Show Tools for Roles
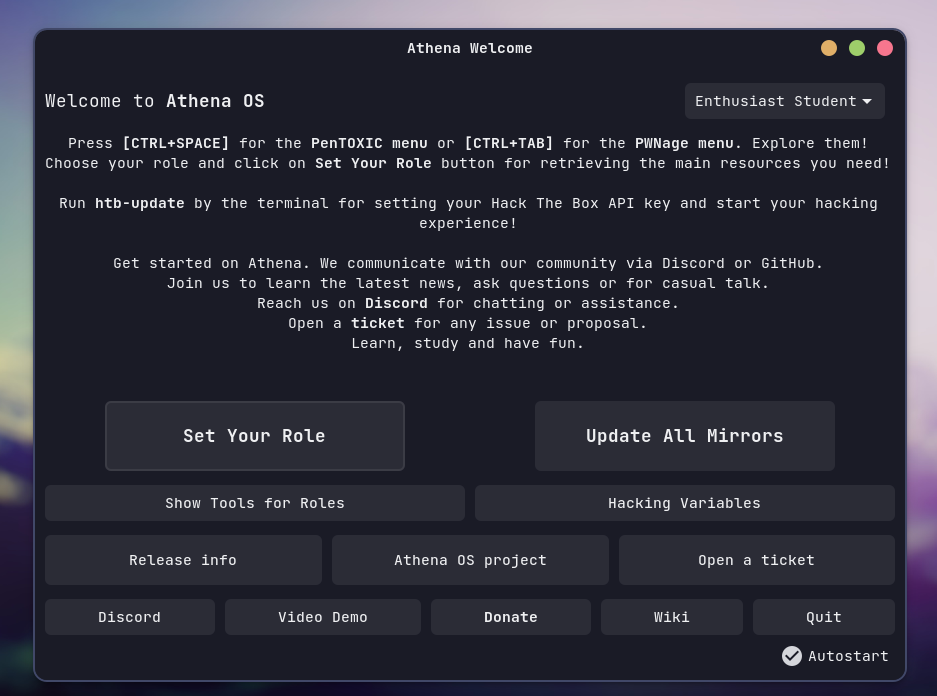 254,503
